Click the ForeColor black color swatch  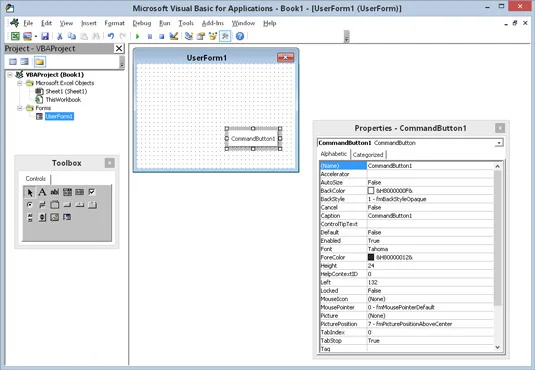click(371, 257)
